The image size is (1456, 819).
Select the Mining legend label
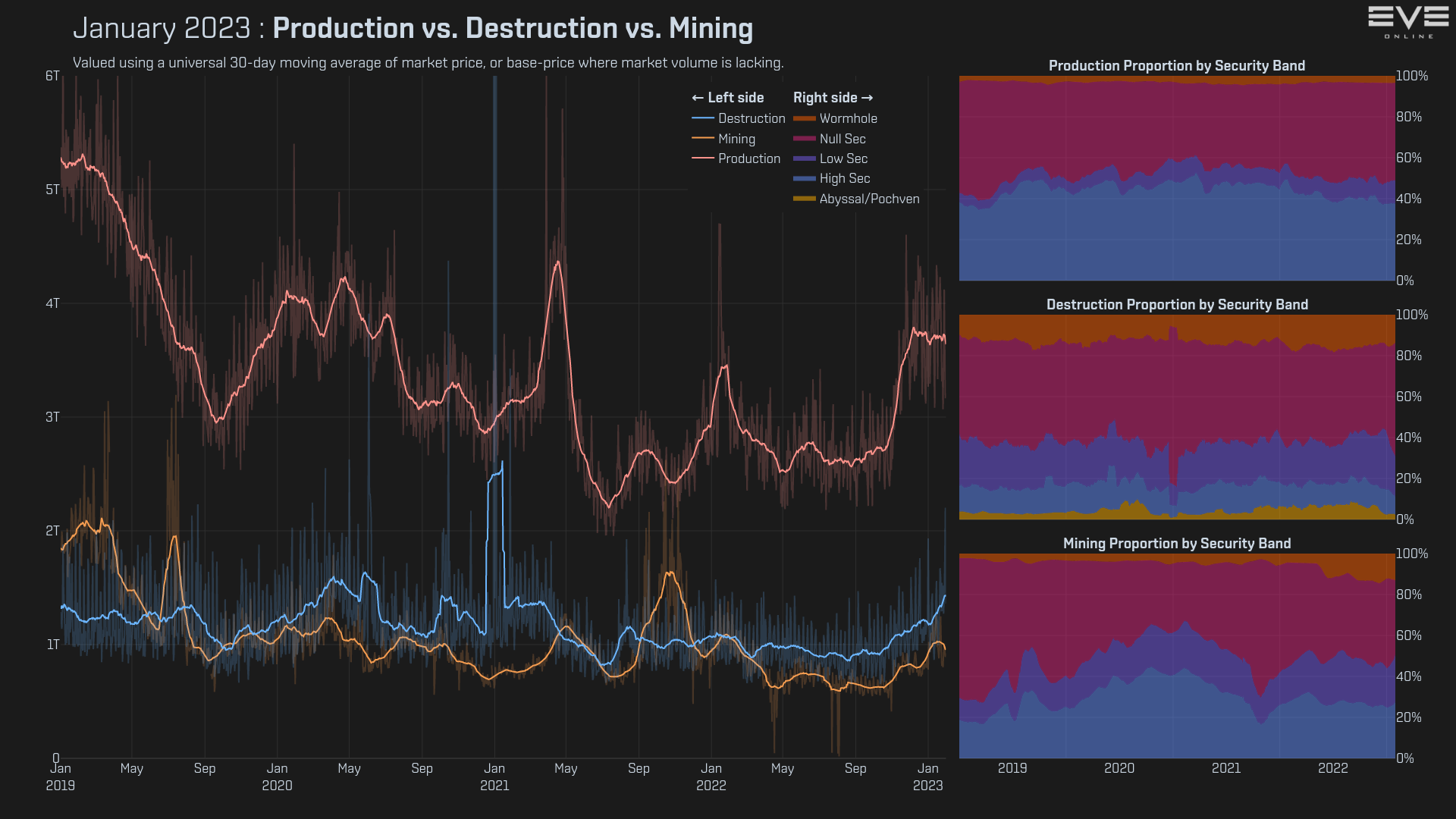[x=736, y=139]
